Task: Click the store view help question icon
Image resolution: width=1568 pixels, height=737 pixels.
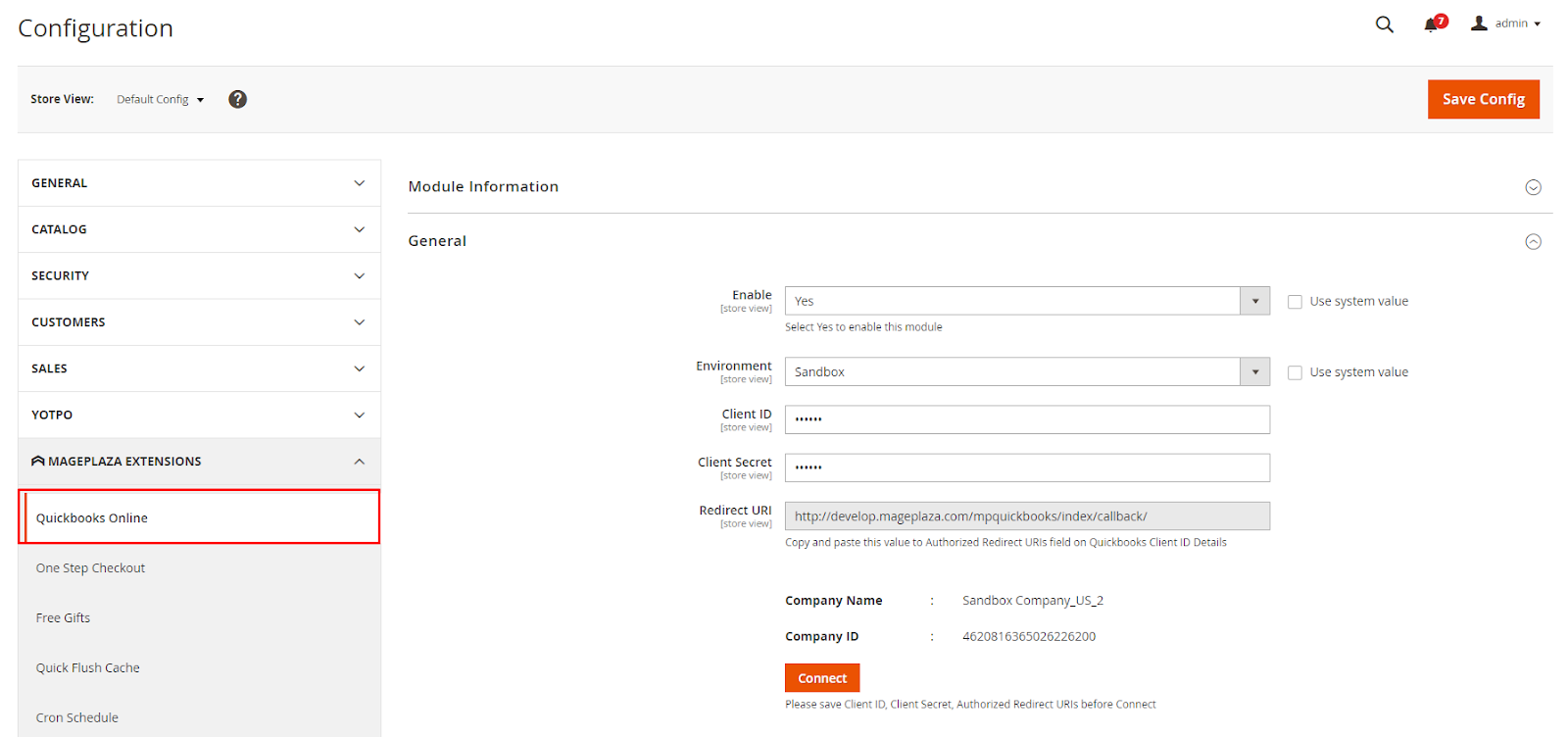Action: pos(237,99)
